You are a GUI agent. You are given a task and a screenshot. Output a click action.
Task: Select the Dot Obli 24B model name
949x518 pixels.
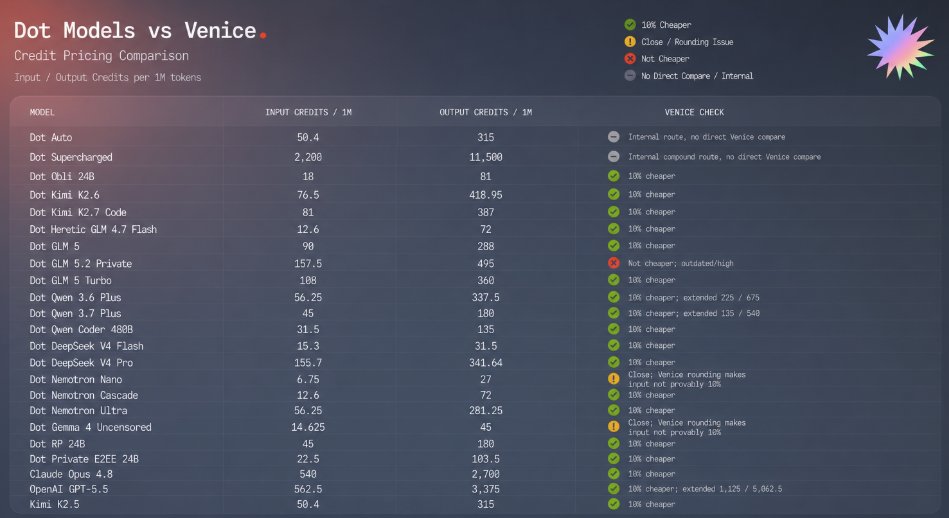[x=62, y=177]
